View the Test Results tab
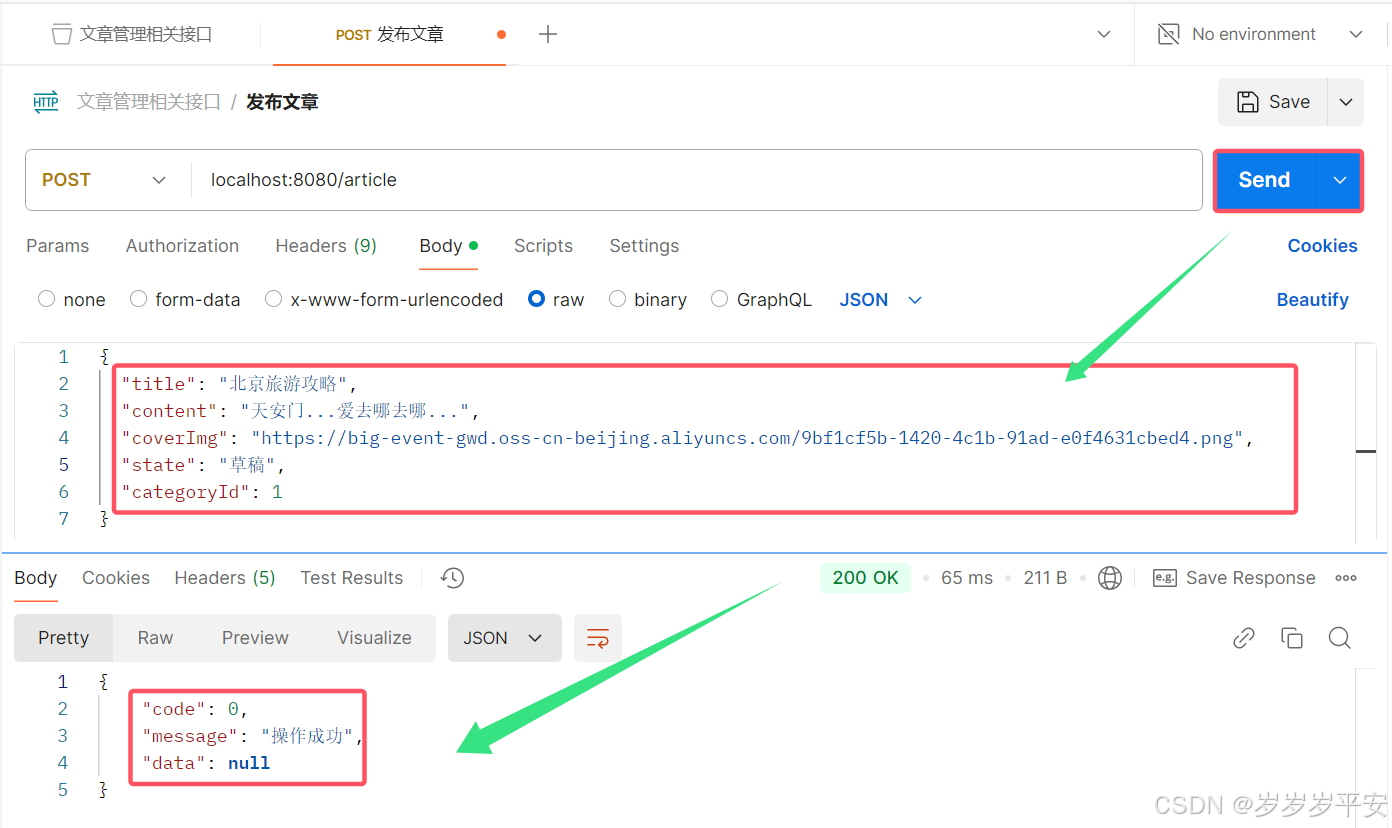This screenshot has width=1392, height=828. point(352,577)
